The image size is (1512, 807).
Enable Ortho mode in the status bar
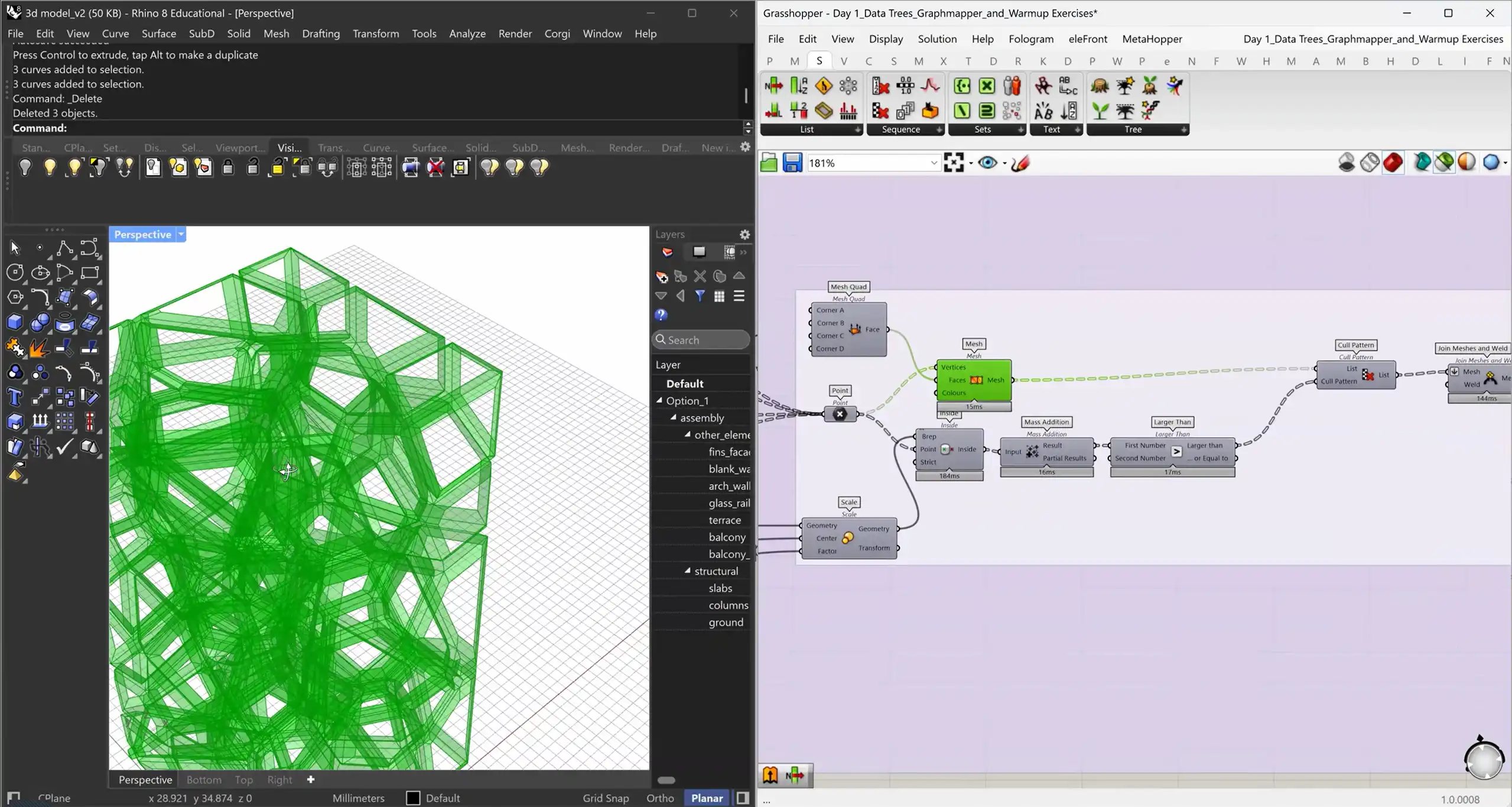point(659,798)
